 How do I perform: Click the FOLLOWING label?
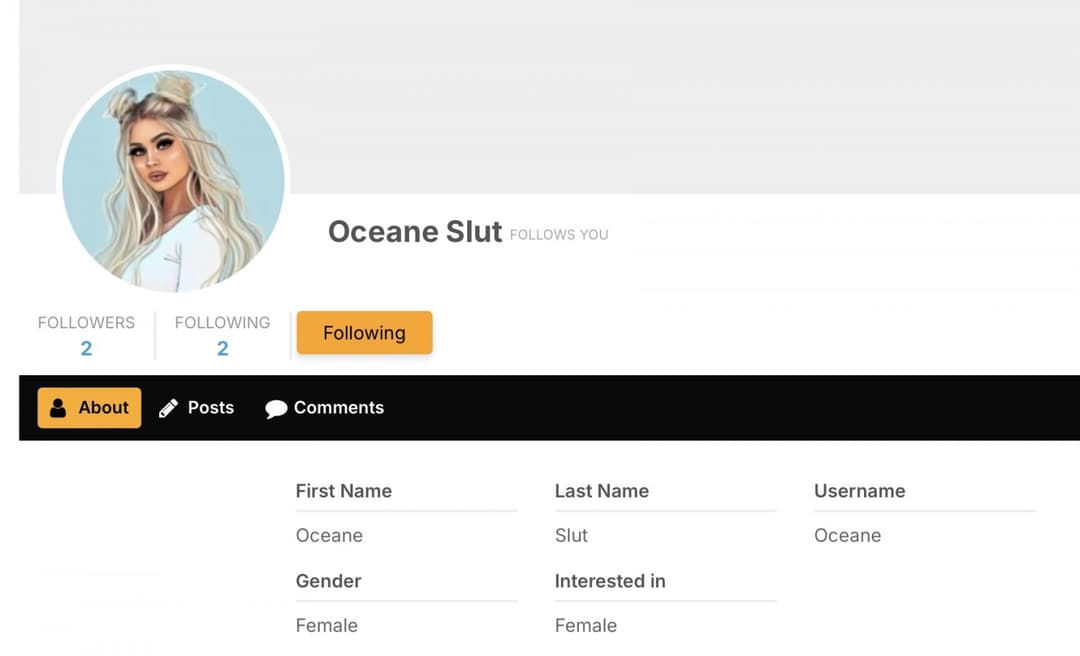222,322
